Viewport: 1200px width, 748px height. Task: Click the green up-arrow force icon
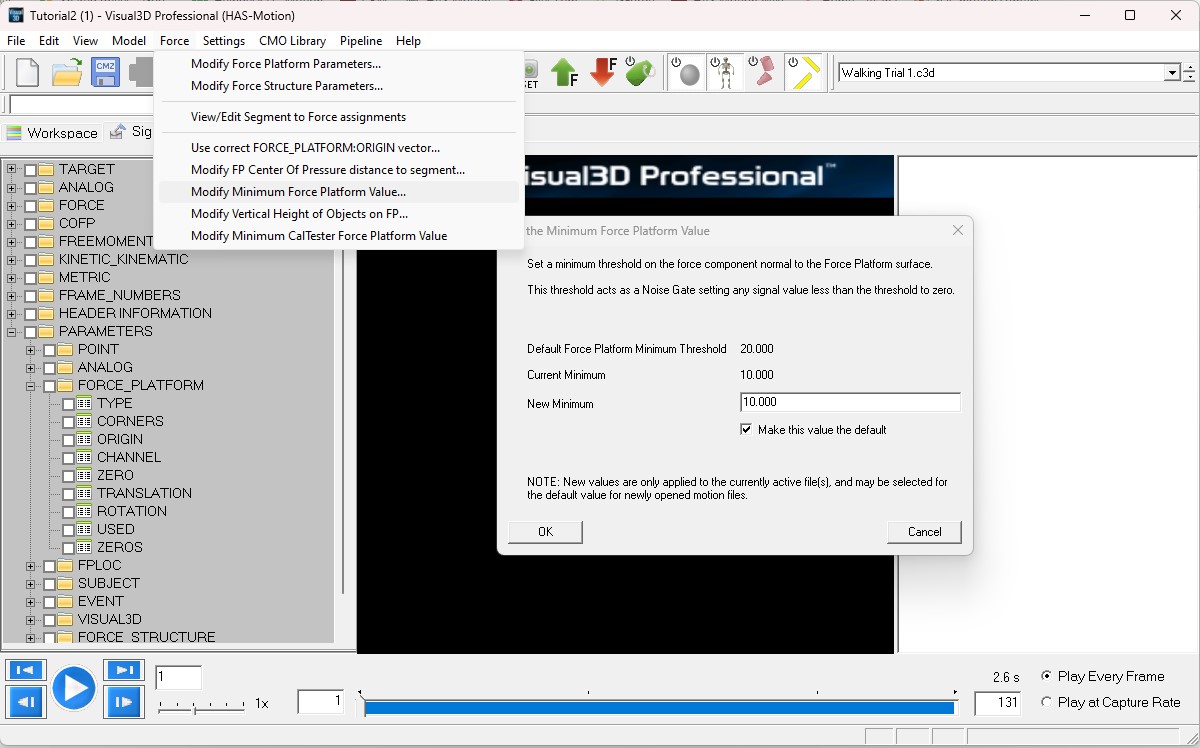tap(564, 73)
